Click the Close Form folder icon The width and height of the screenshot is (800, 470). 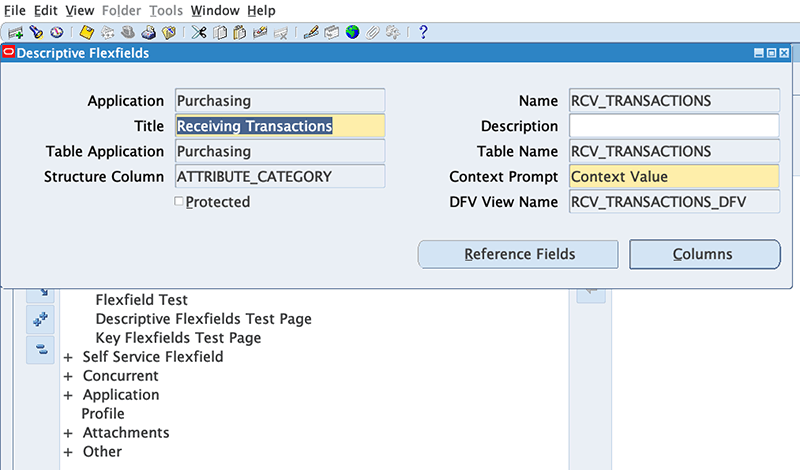tap(169, 33)
